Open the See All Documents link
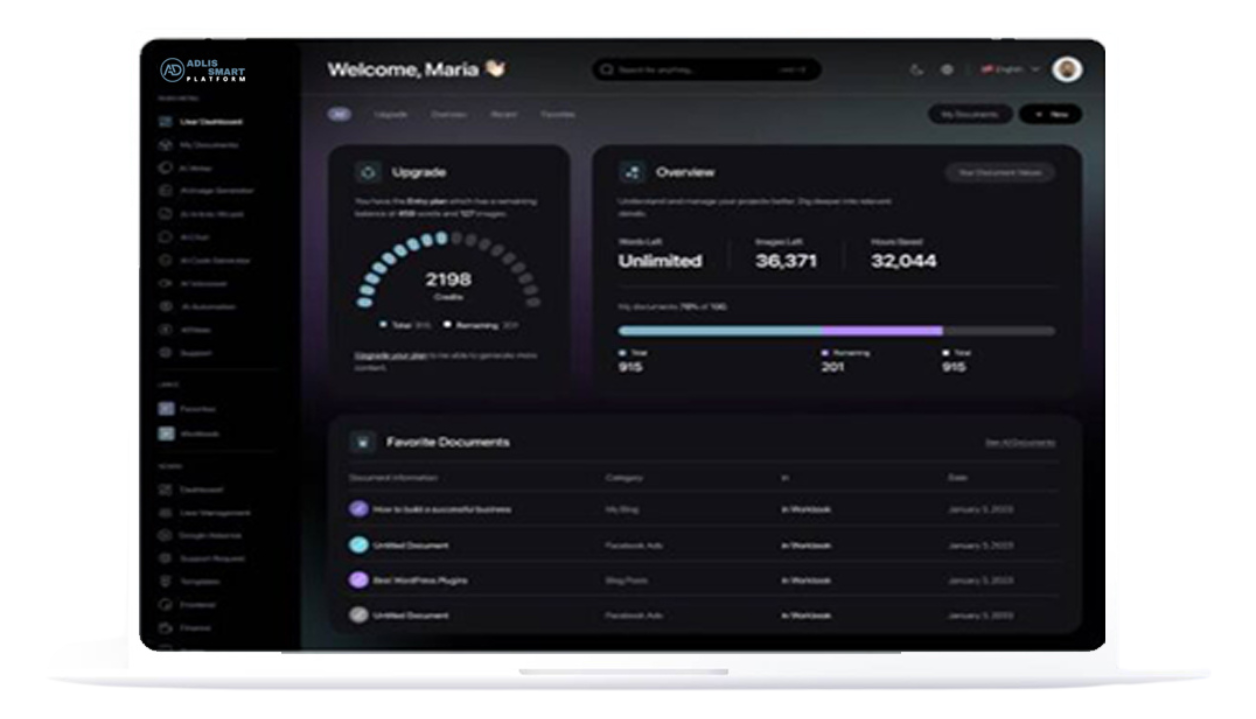 (1019, 442)
